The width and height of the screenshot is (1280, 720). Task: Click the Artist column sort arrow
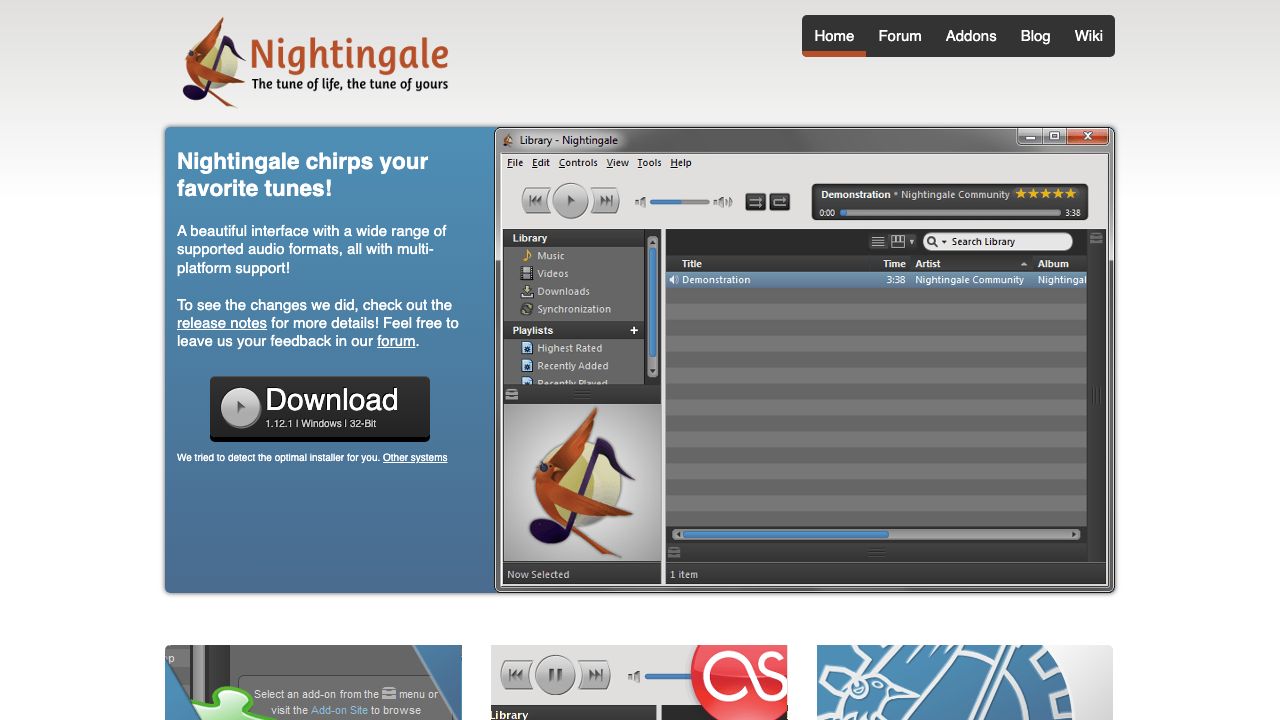[1024, 264]
